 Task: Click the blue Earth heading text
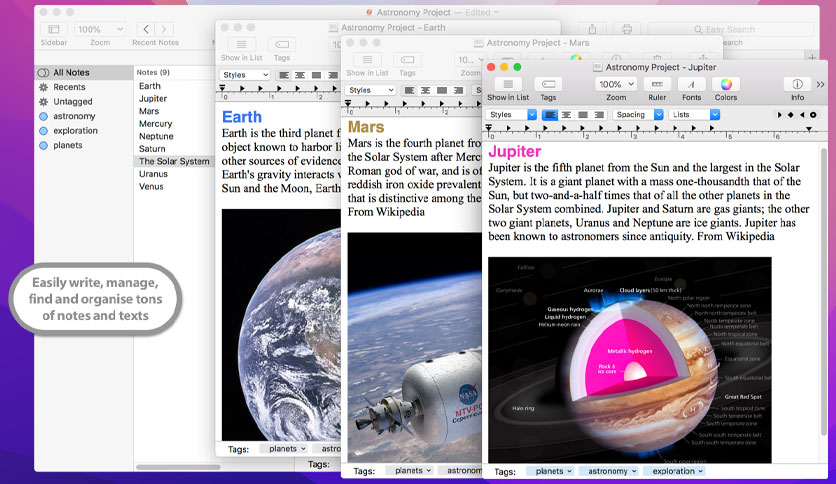click(242, 117)
